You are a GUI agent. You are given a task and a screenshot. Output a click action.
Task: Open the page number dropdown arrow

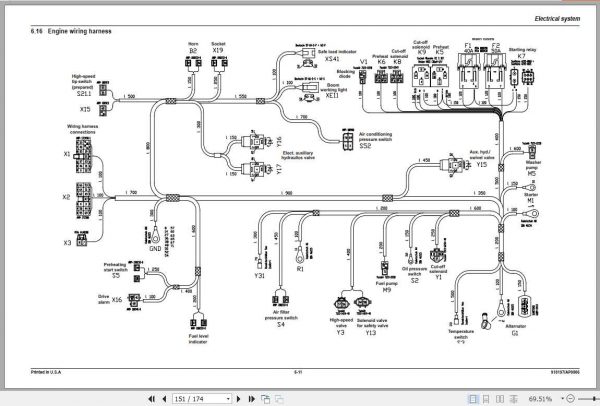[228, 399]
